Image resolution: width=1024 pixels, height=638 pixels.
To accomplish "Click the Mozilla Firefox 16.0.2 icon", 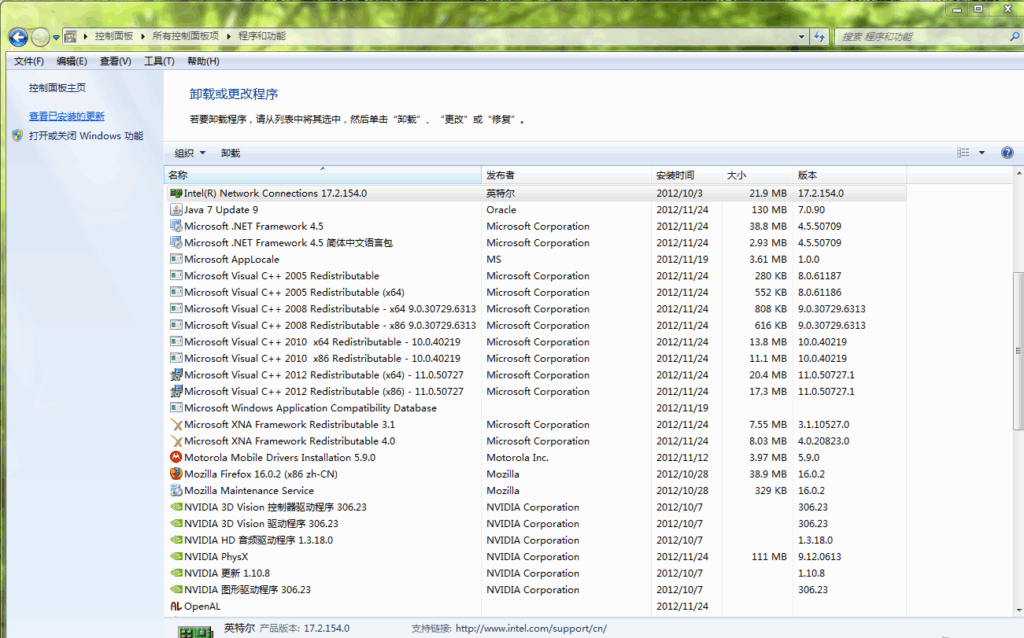I will tap(176, 474).
